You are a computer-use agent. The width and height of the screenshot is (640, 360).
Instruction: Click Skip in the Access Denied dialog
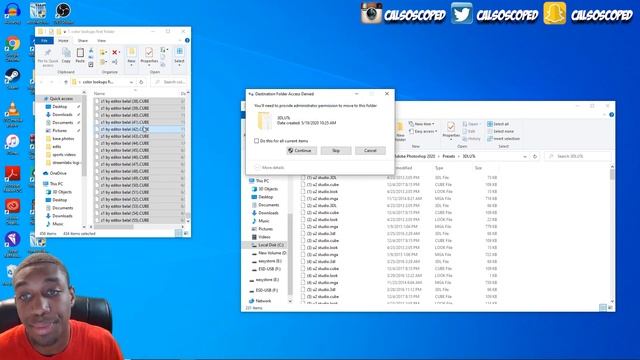coord(336,151)
